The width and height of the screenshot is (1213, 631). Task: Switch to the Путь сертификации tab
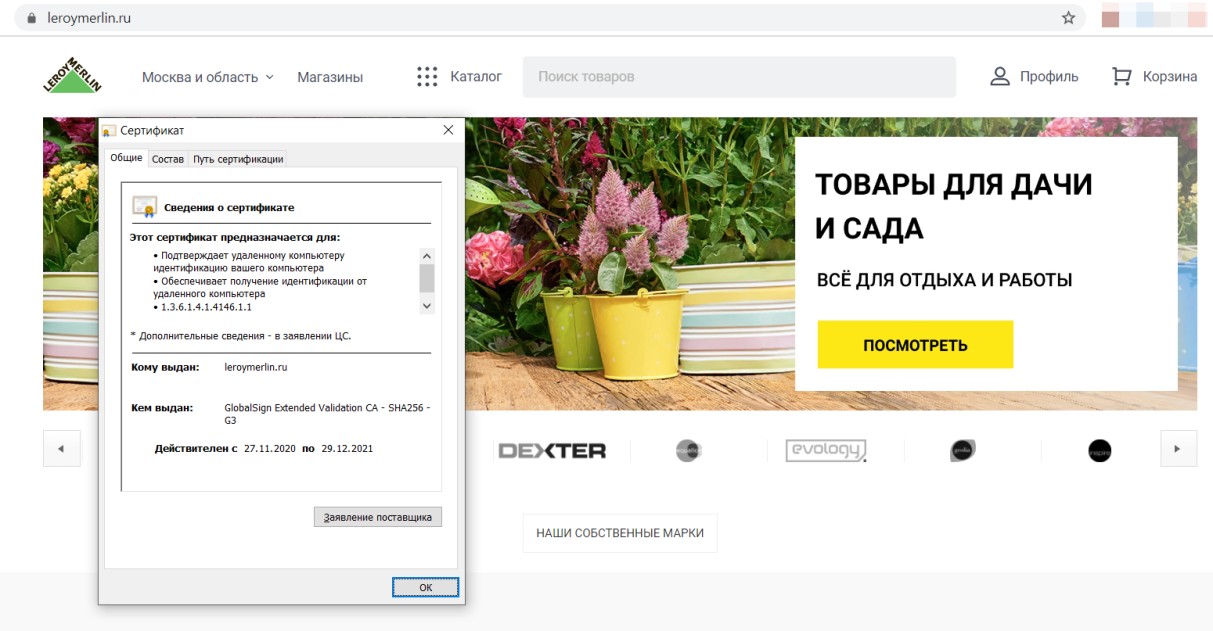[238, 159]
